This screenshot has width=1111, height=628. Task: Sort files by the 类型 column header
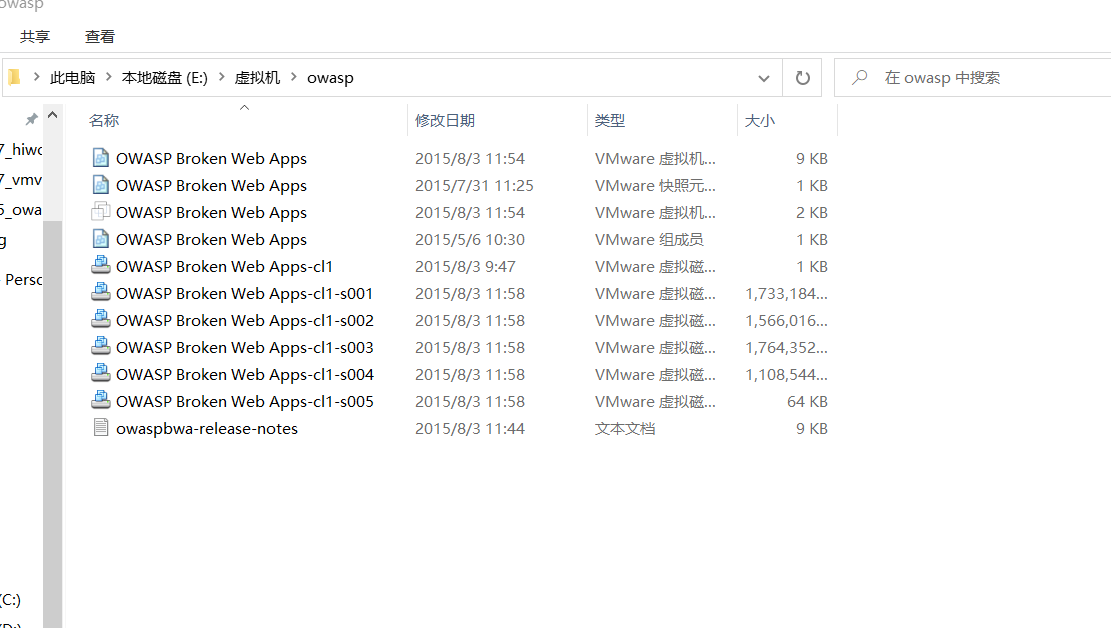pos(609,120)
